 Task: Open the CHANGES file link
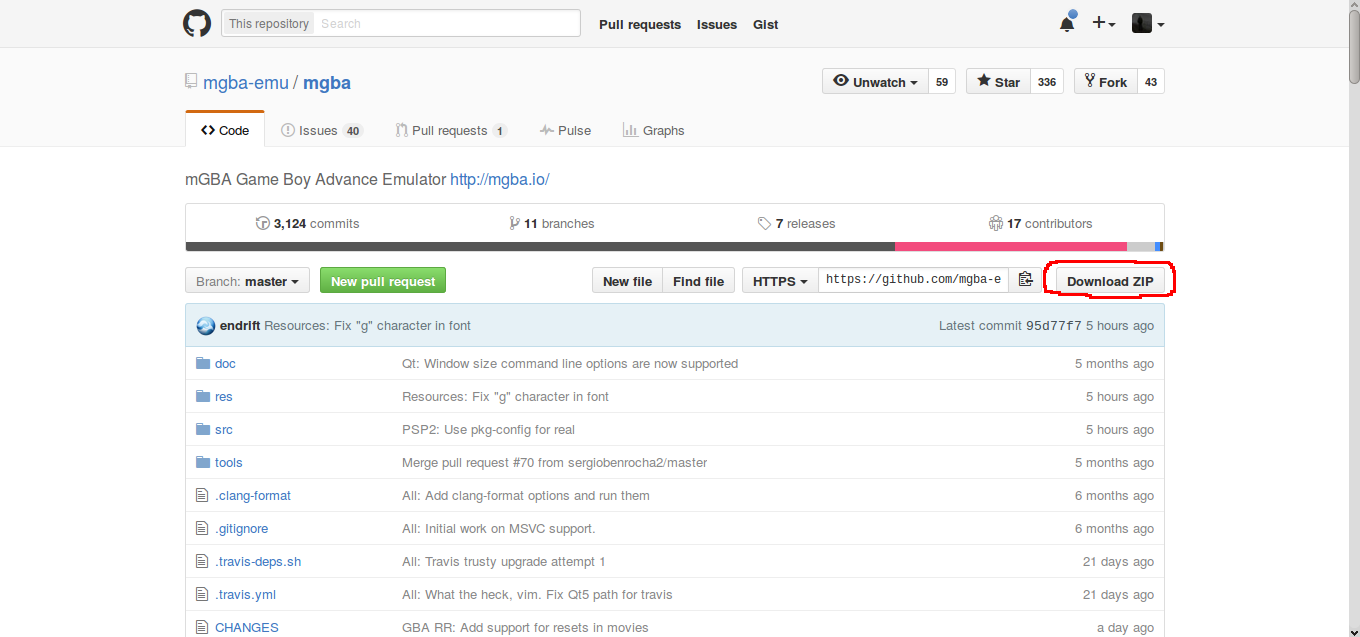pos(246,627)
